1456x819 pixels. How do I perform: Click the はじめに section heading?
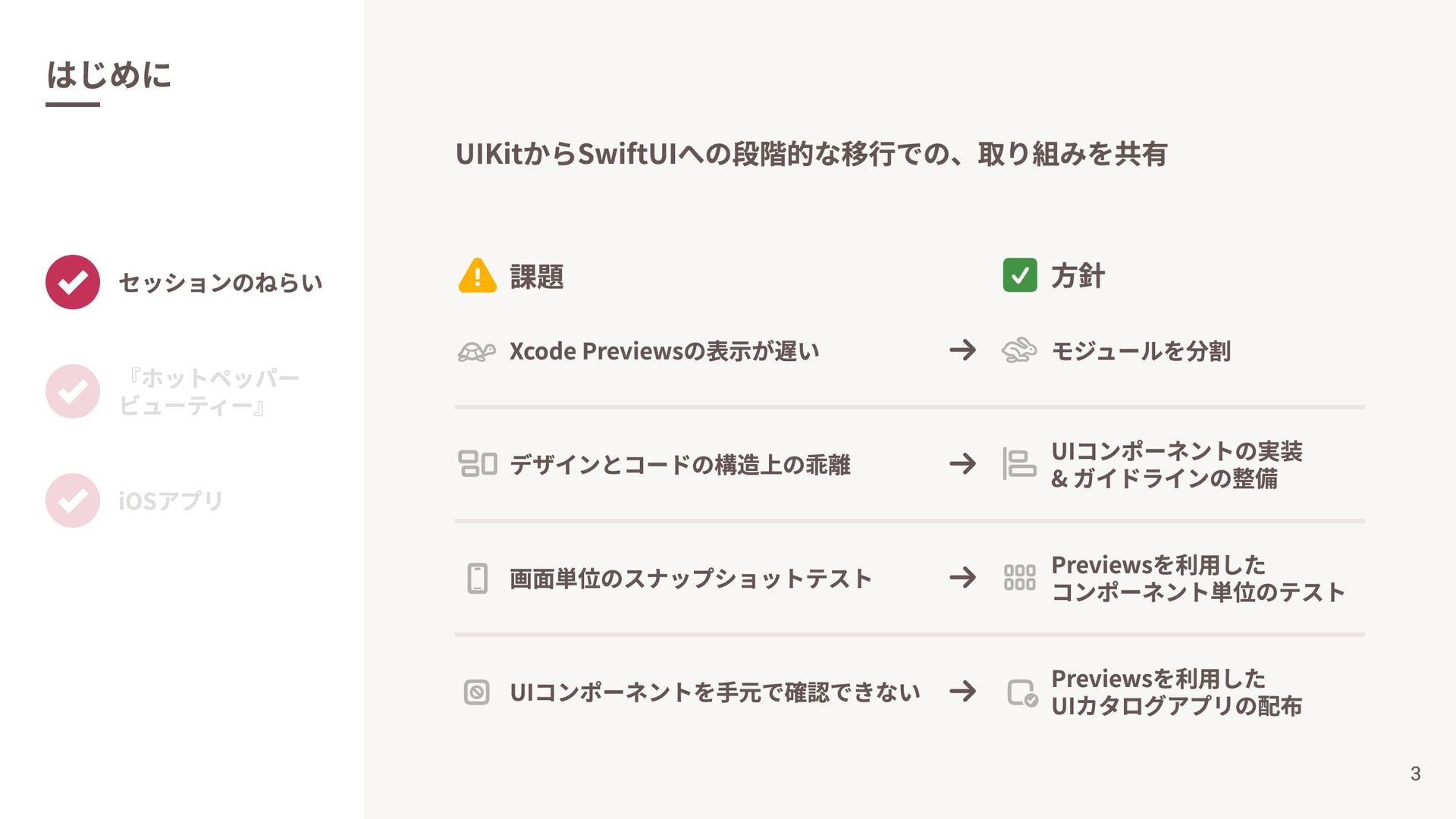click(109, 75)
